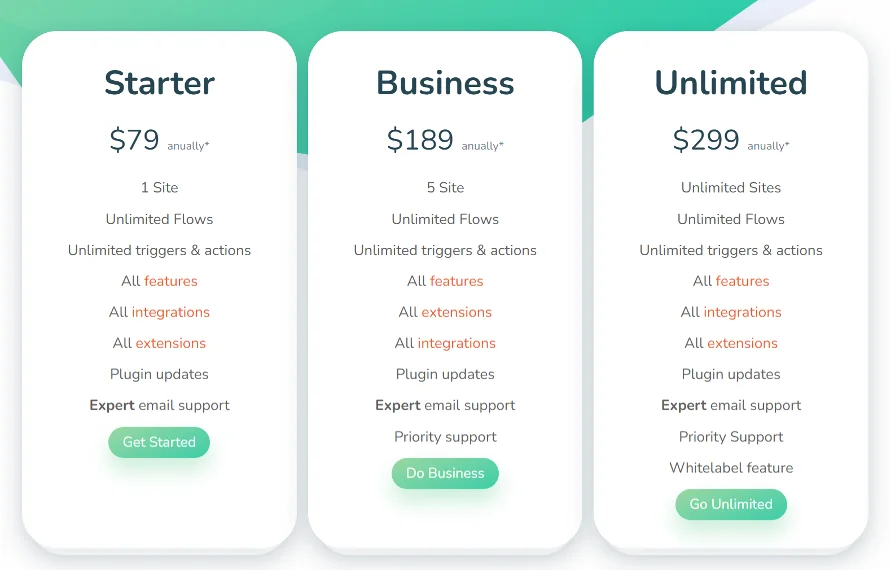Open the integrations link in Business plan

456,343
